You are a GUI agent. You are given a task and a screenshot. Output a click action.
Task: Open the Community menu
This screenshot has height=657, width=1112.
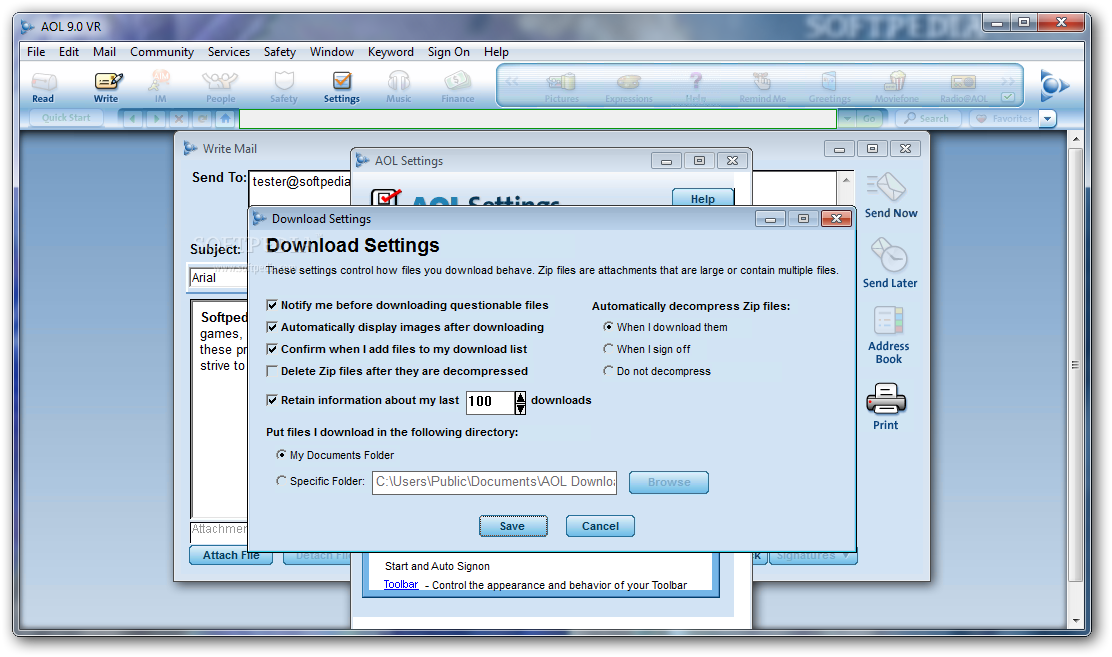(x=162, y=52)
